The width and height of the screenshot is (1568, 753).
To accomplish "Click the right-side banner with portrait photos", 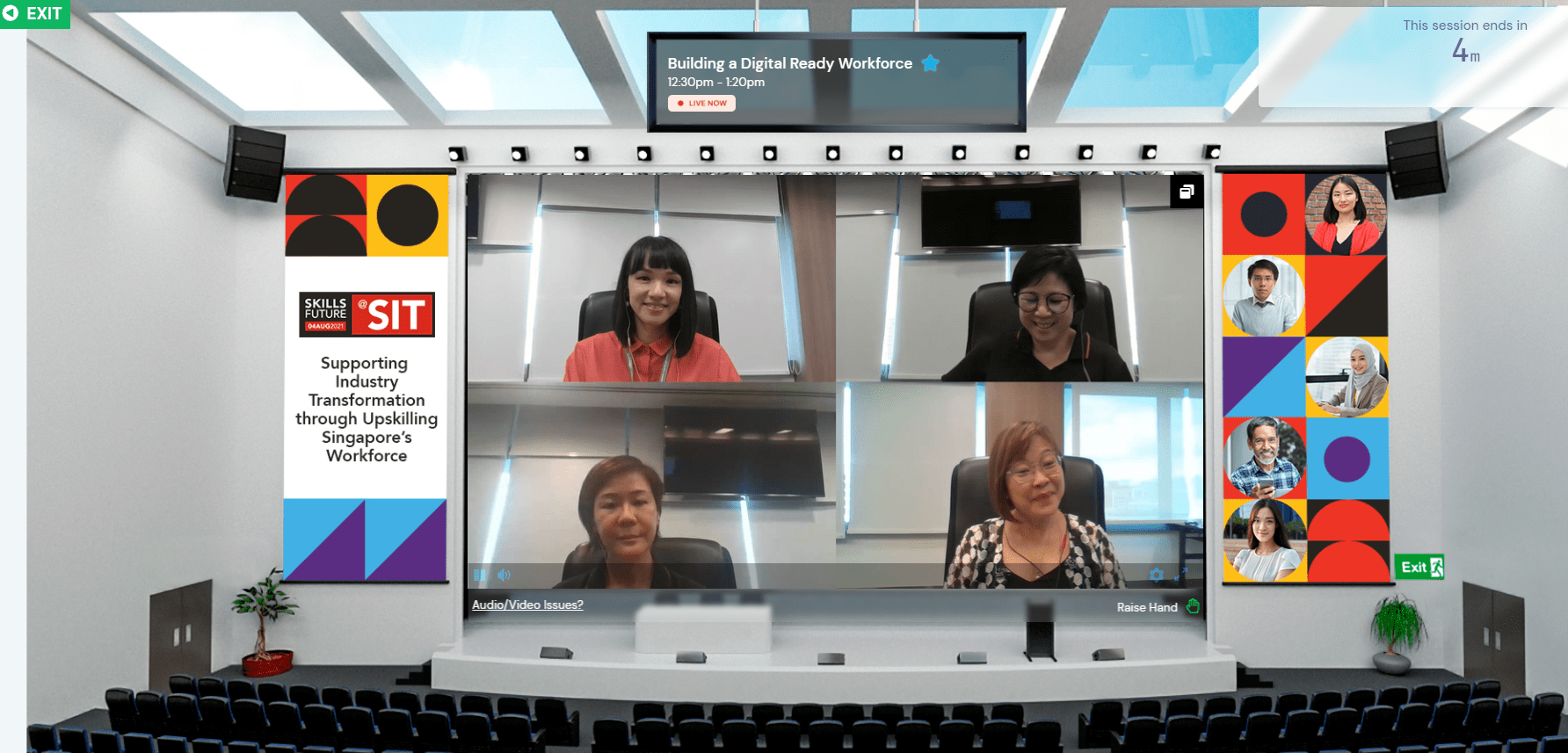I will pos(1305,378).
